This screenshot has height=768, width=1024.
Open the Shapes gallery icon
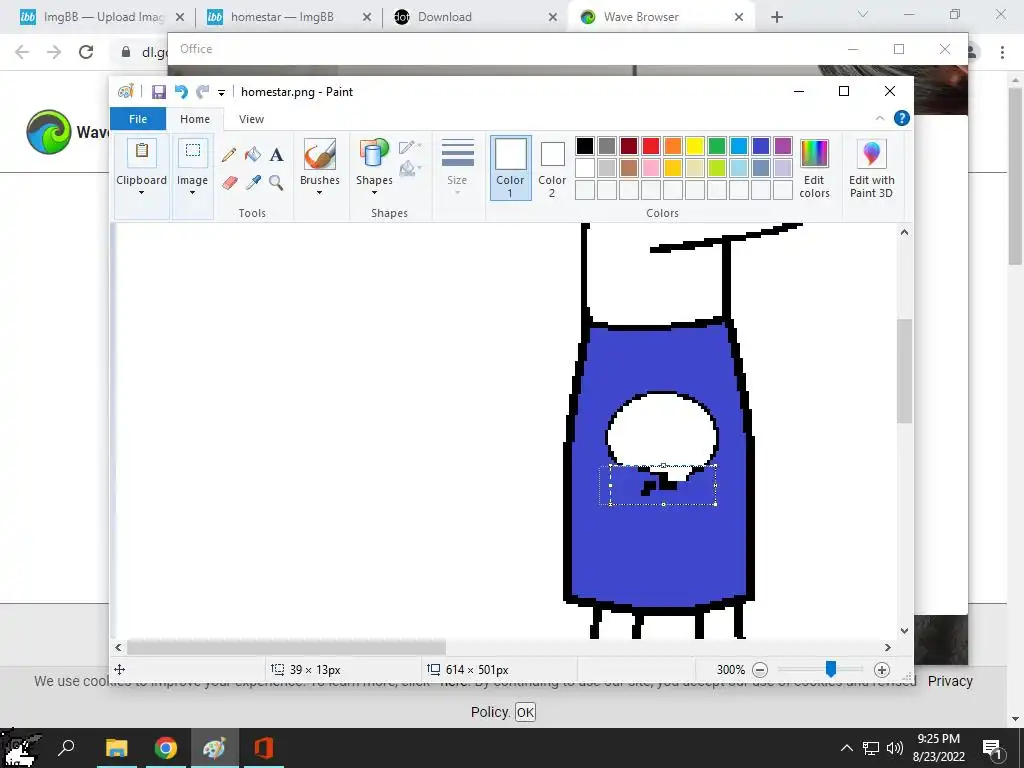point(374,154)
